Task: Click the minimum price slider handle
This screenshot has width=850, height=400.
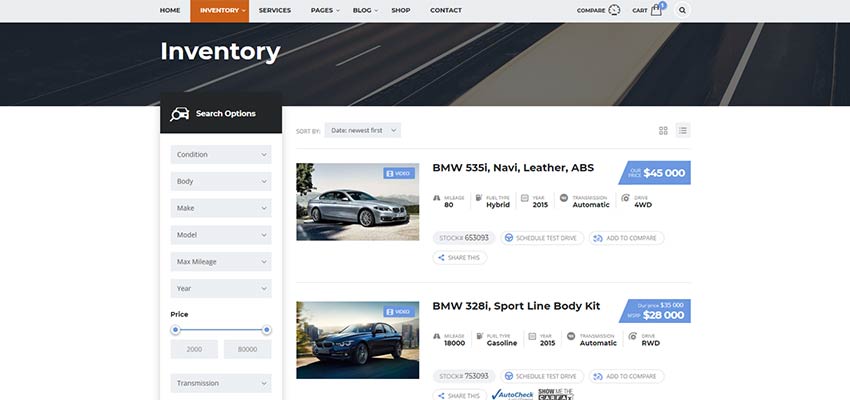Action: point(175,330)
